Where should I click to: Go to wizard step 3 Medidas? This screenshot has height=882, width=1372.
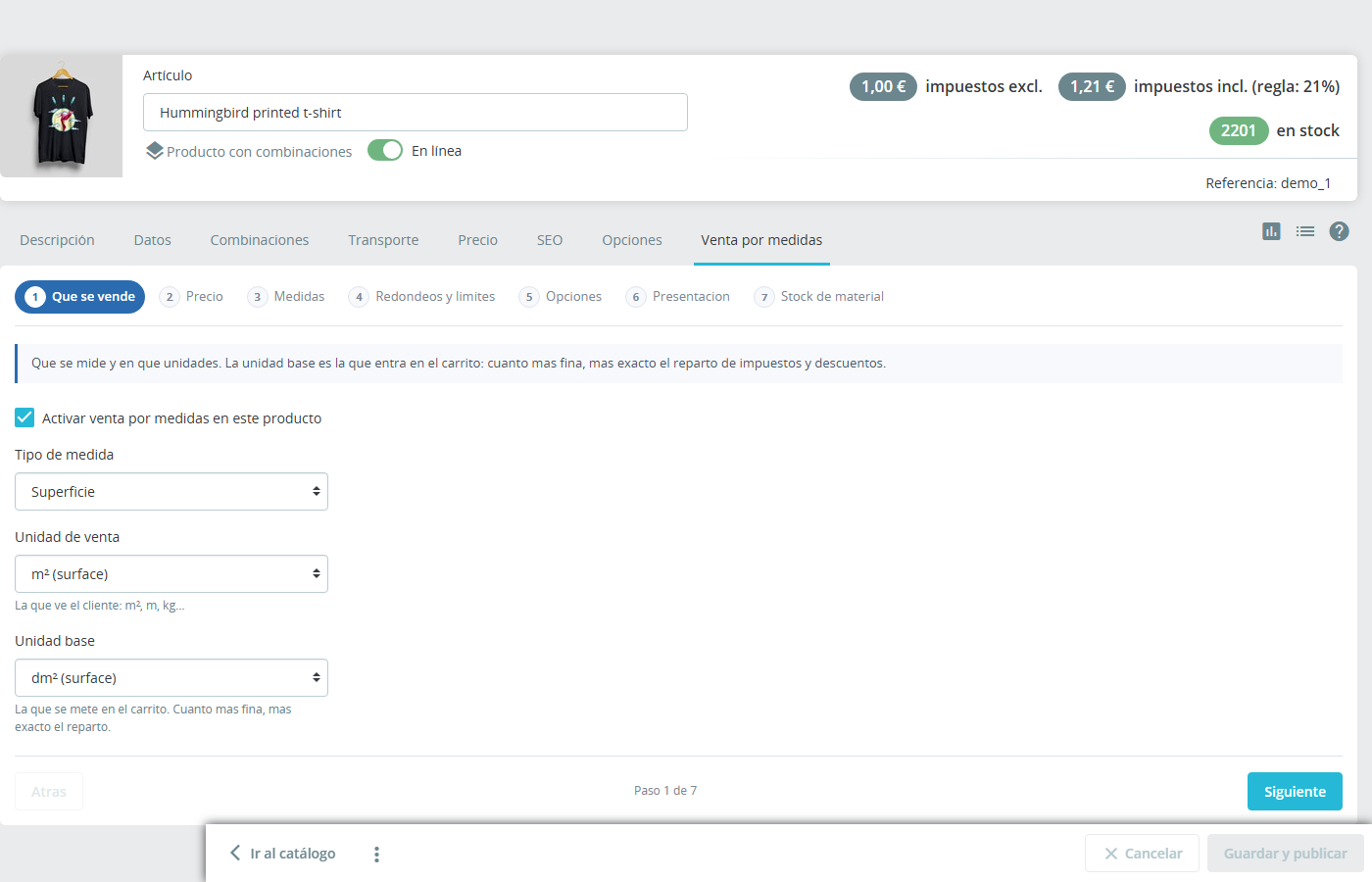[286, 297]
